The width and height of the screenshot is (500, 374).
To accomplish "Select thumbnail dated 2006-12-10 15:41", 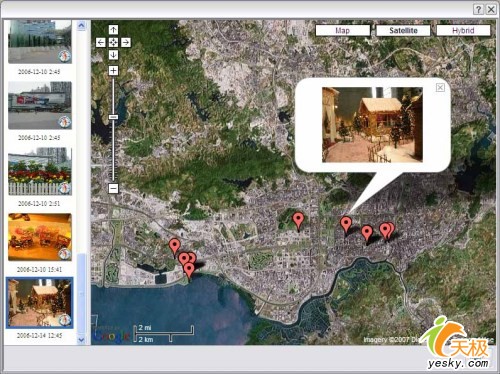I will 40,237.
